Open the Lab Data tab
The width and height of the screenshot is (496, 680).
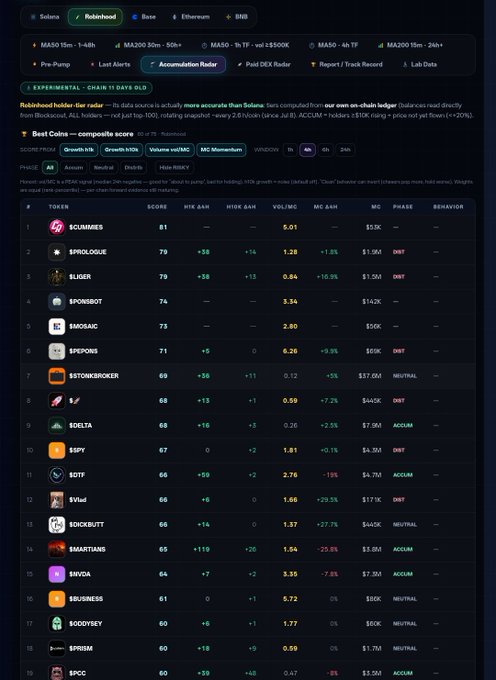420,64
